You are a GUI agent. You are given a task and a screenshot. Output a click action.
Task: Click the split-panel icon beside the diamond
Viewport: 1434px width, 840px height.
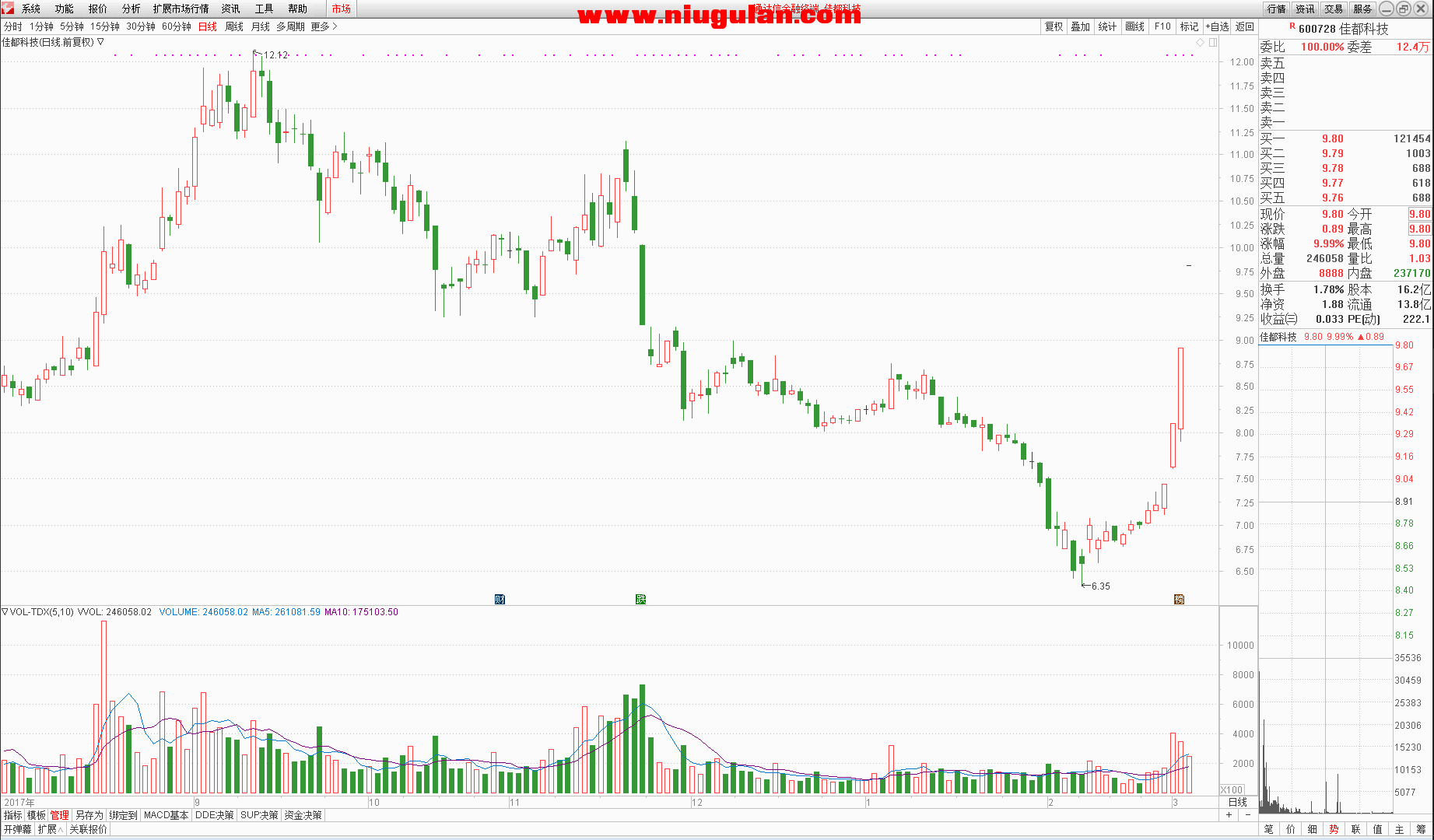click(1213, 42)
